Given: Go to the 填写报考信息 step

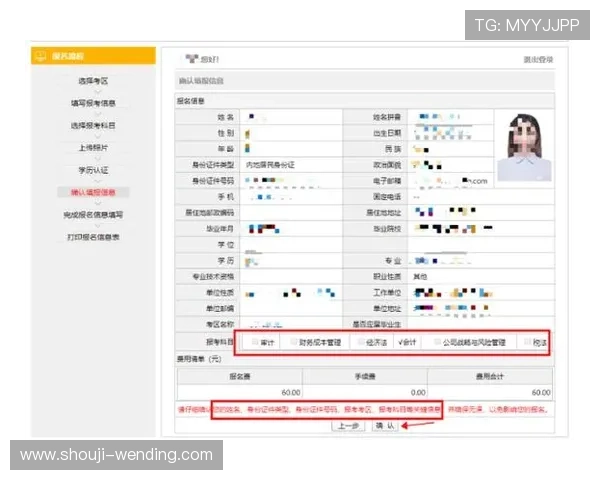Looking at the screenshot, I should tap(93, 103).
